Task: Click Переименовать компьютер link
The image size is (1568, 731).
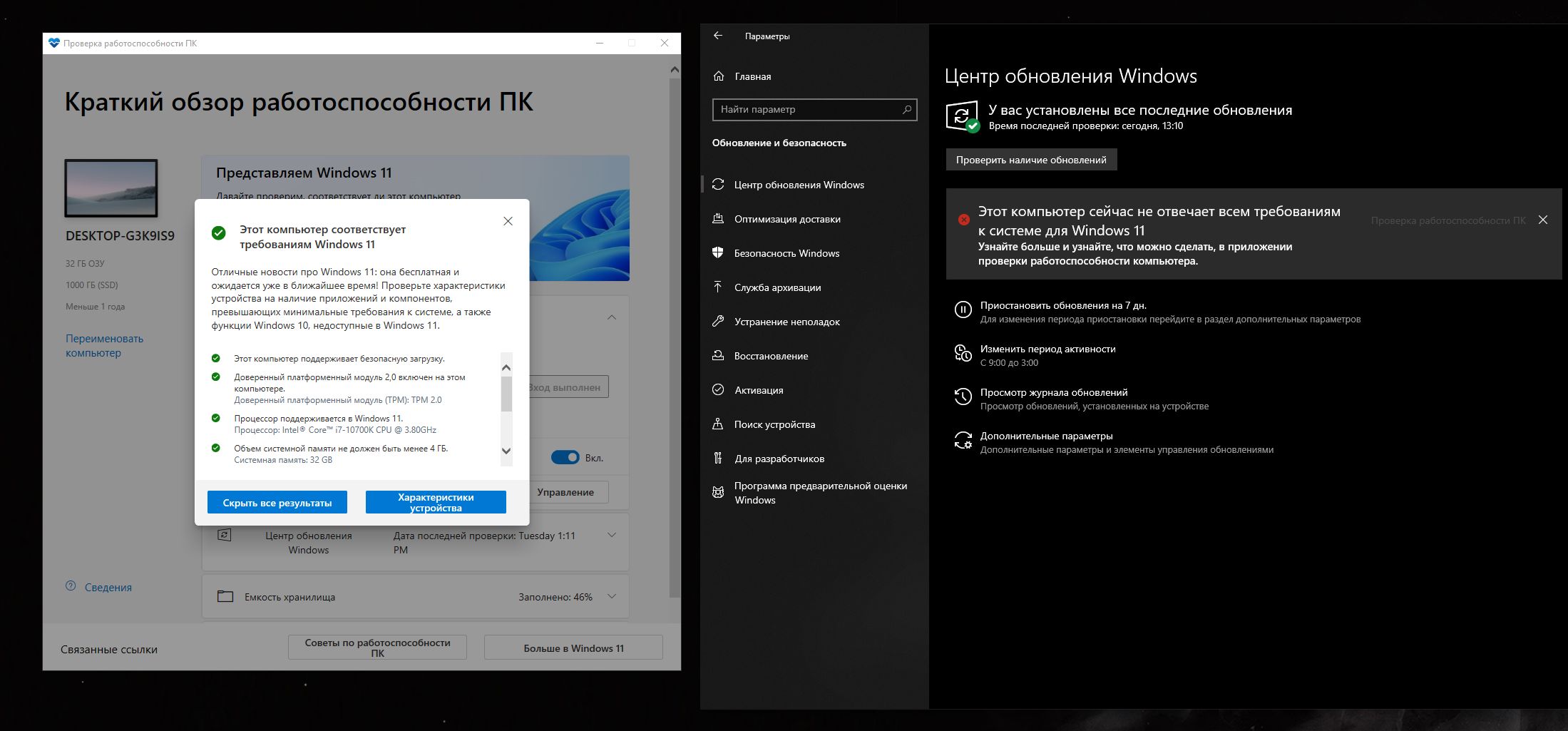Action: (104, 345)
